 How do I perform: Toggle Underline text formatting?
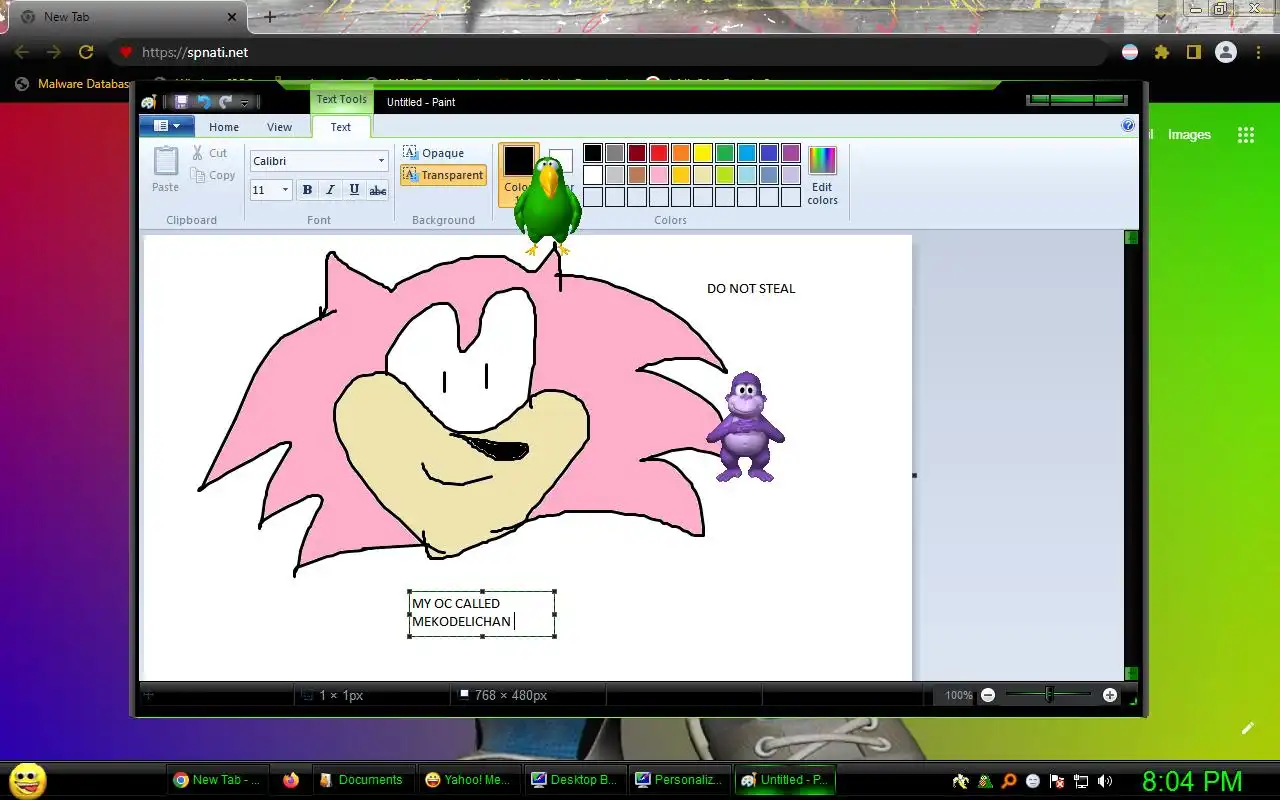354,190
